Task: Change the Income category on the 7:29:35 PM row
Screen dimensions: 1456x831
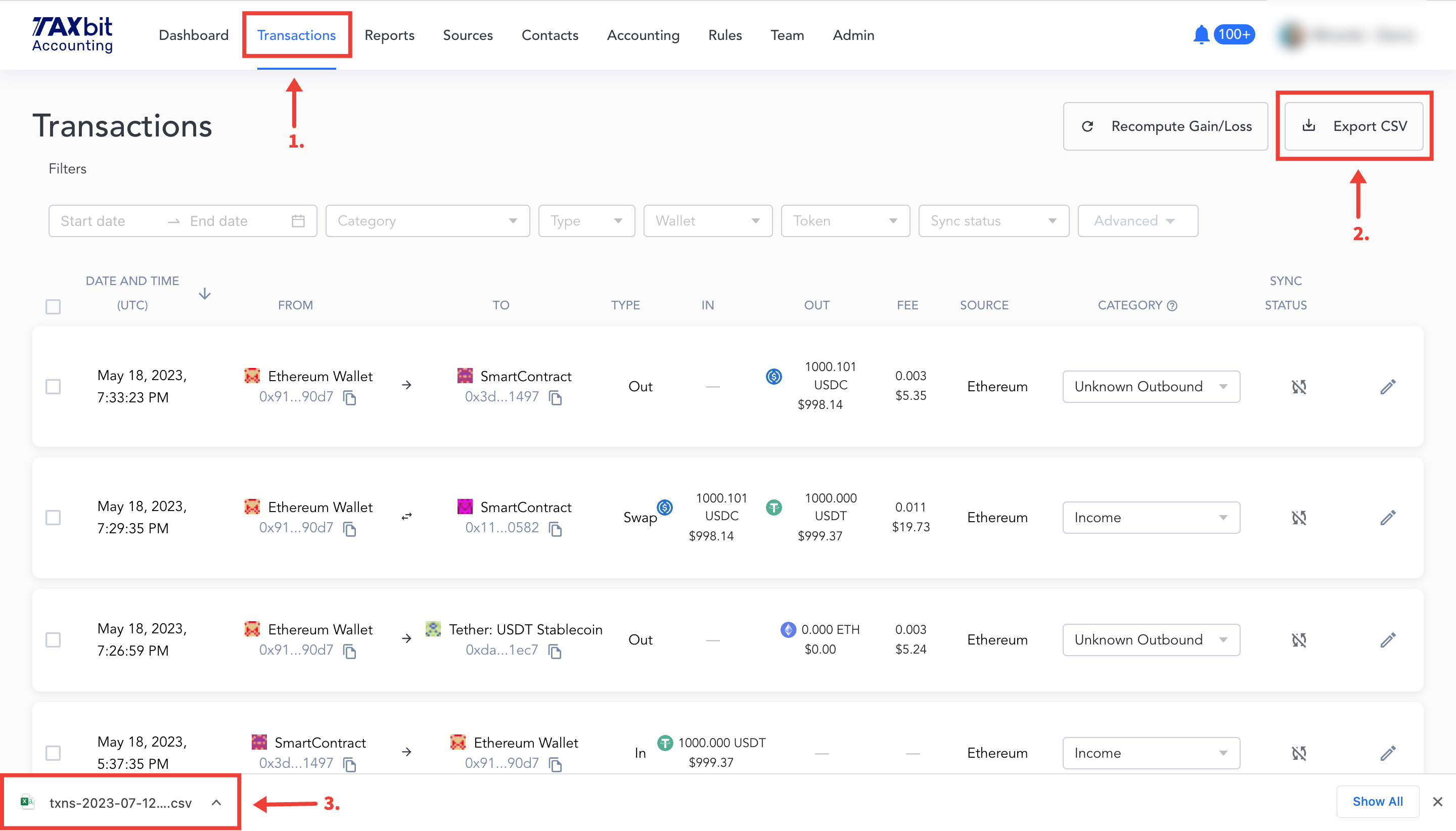Action: [1151, 518]
